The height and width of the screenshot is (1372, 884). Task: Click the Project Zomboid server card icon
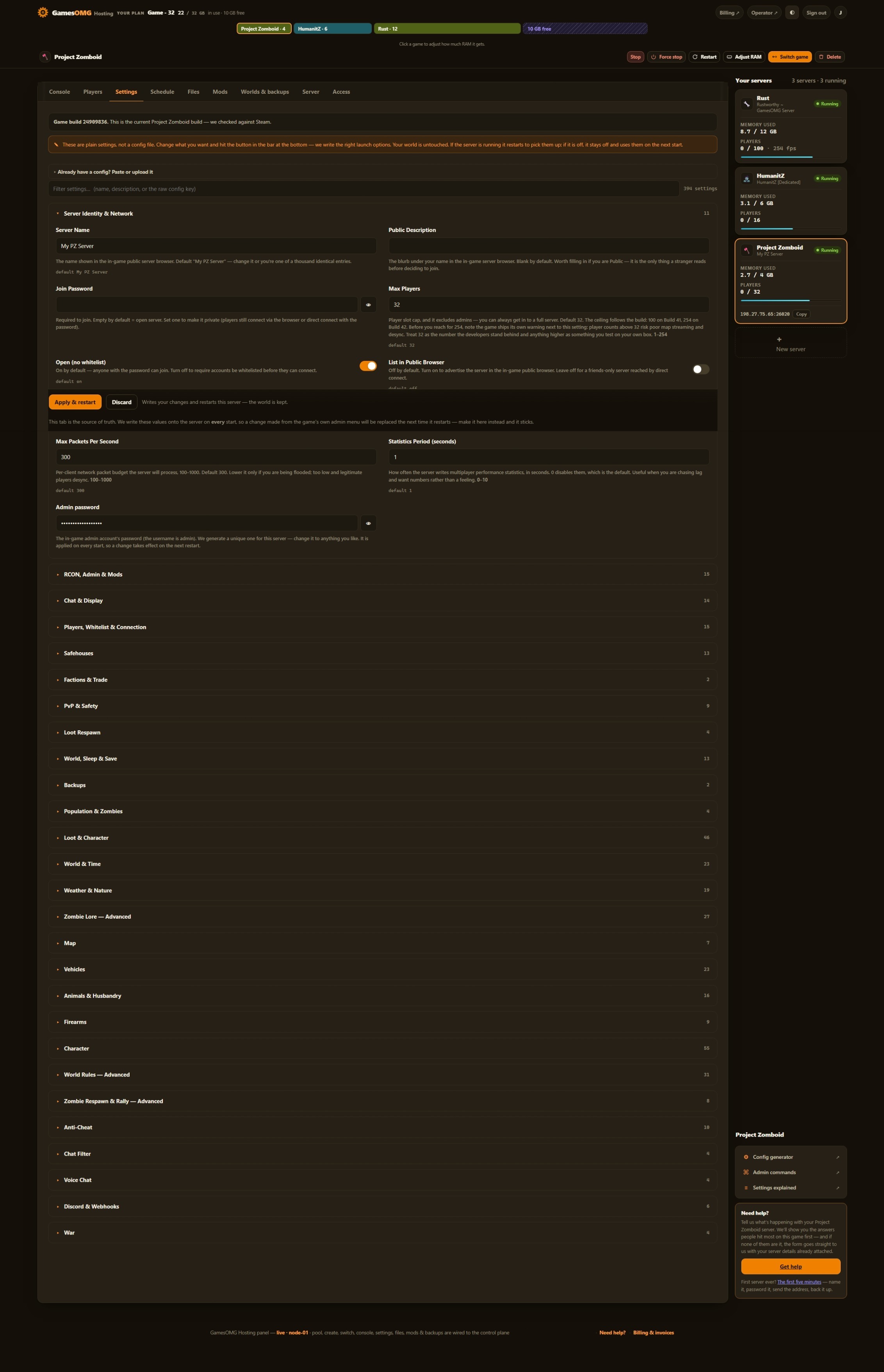pyautogui.click(x=746, y=250)
